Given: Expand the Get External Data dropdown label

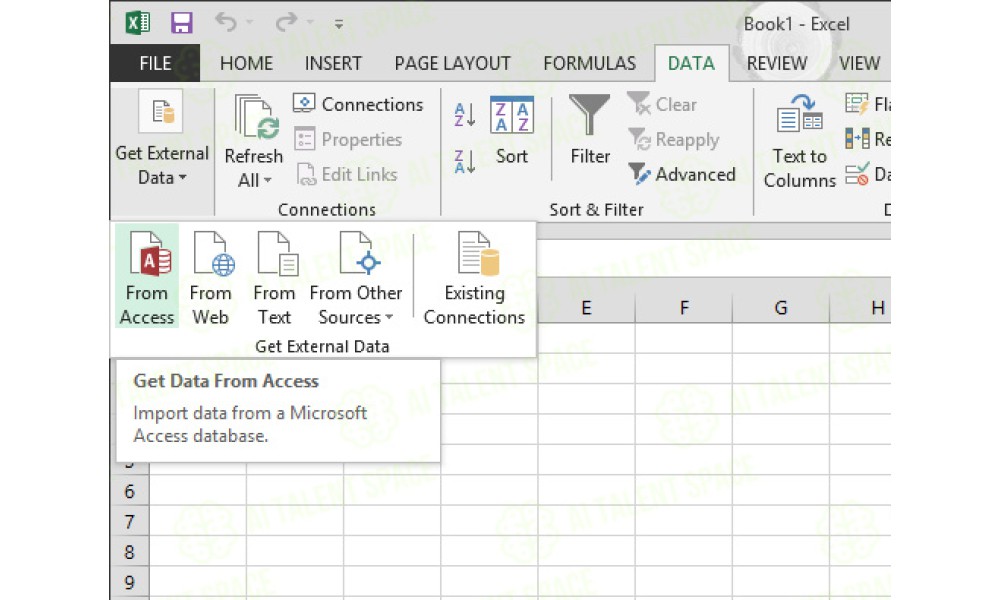Looking at the screenshot, I should point(162,165).
